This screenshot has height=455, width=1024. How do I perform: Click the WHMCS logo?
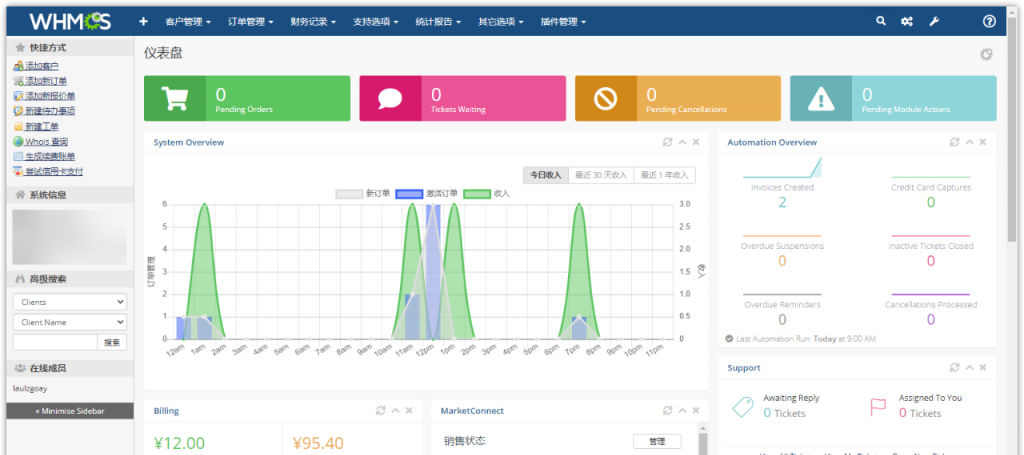click(70, 22)
